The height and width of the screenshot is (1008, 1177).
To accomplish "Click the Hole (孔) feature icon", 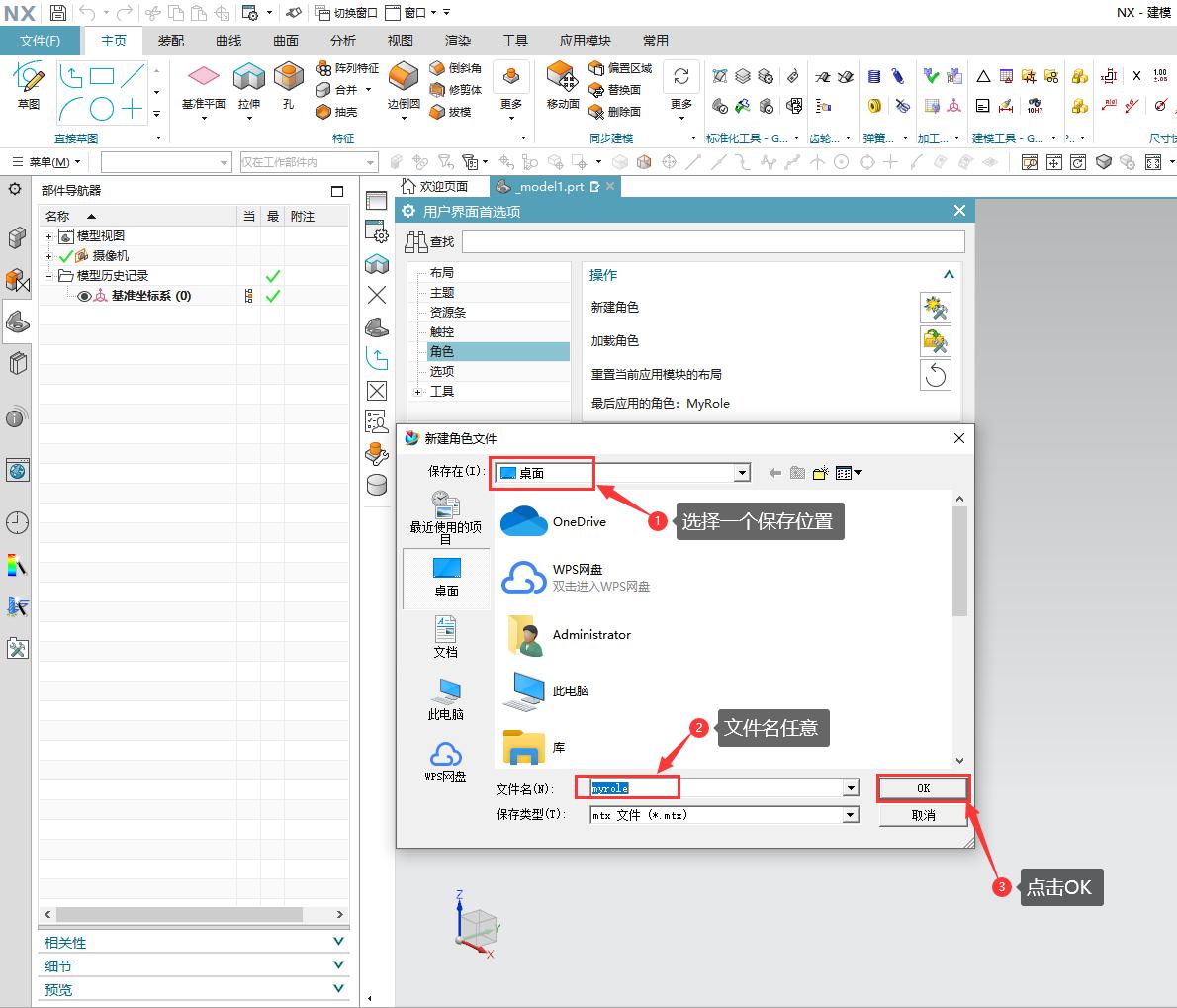I will 288,81.
